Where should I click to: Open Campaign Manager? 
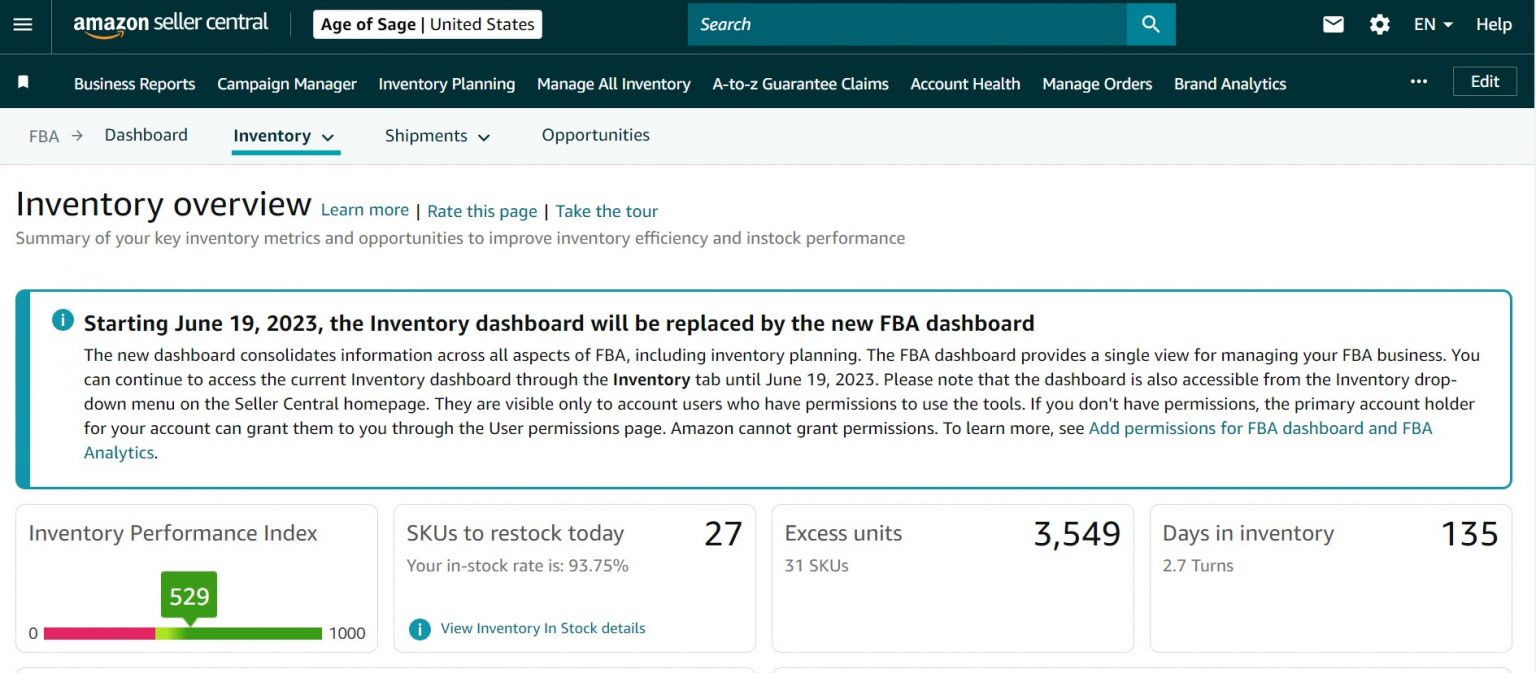287,84
